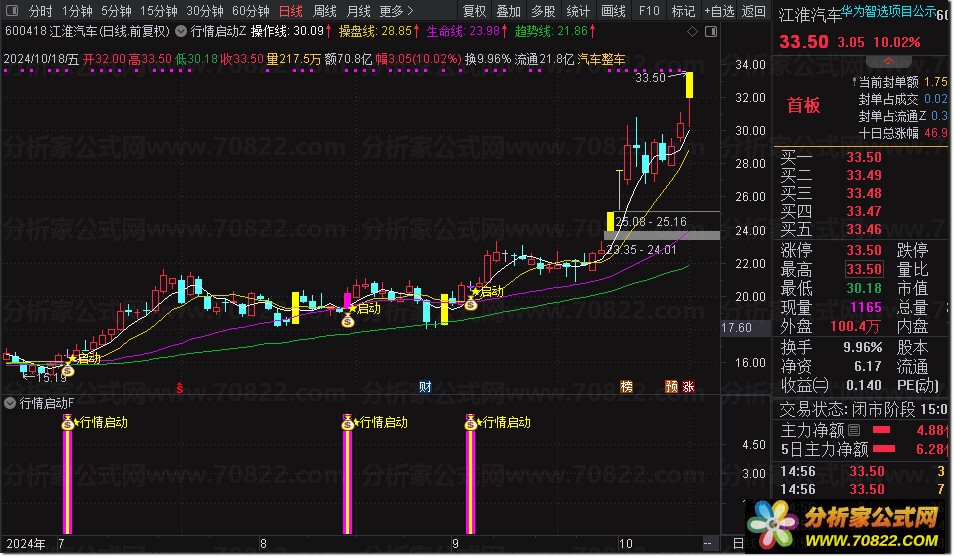
Task: Toggle the side panel icon at chart top-right
Action: (x=711, y=32)
